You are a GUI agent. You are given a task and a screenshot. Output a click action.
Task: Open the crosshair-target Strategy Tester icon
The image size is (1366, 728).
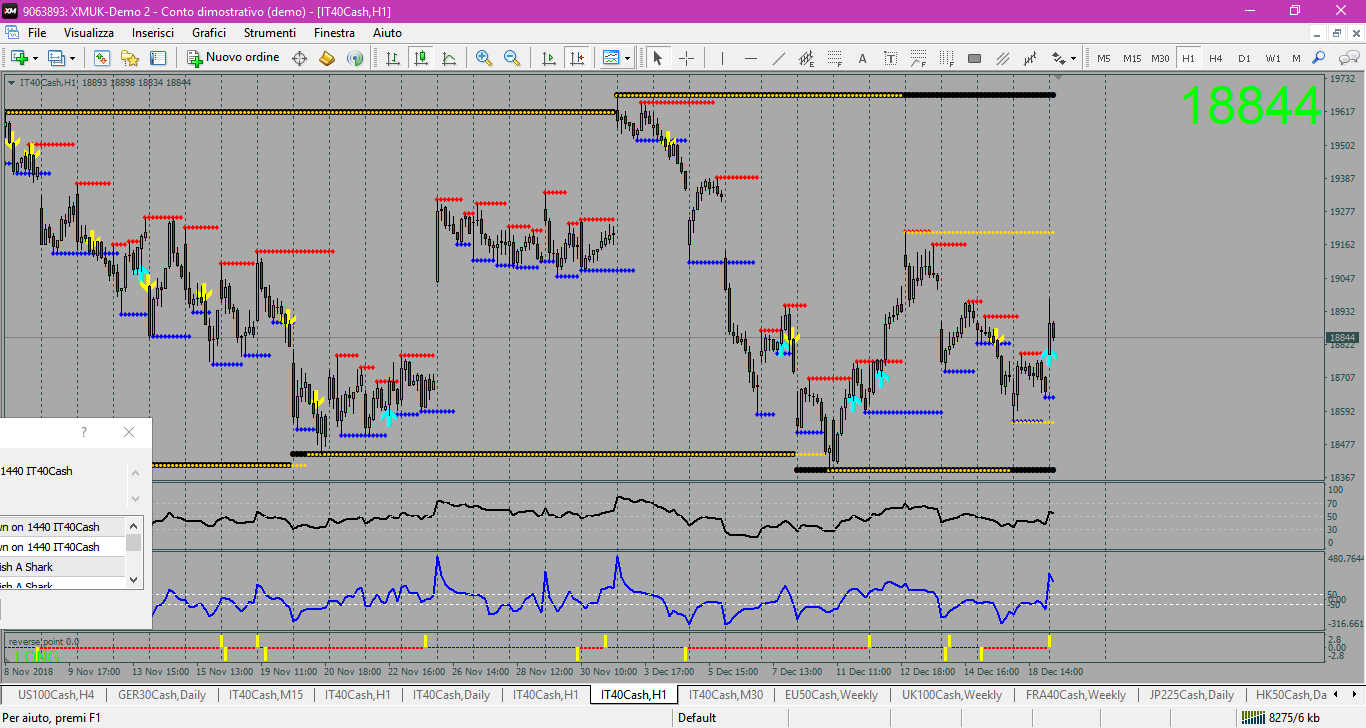pos(299,58)
